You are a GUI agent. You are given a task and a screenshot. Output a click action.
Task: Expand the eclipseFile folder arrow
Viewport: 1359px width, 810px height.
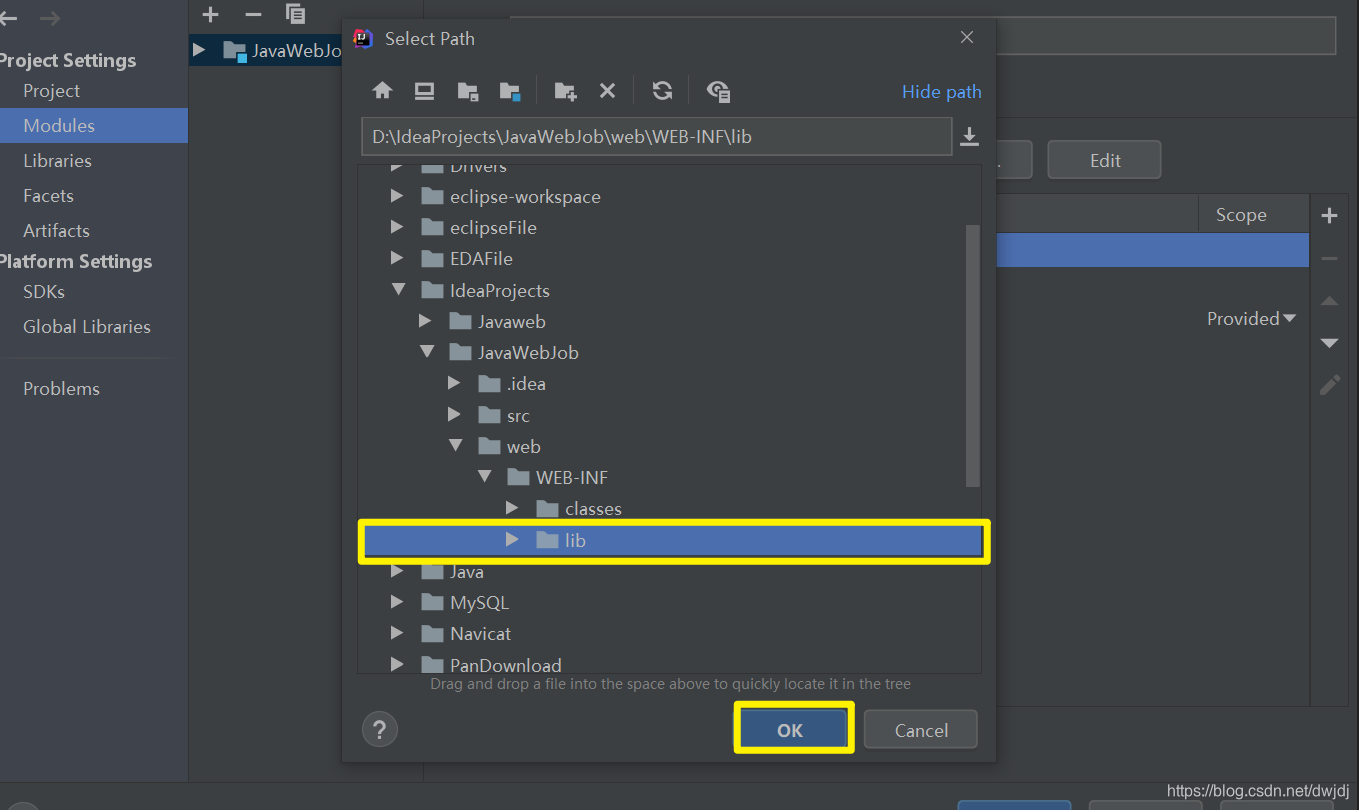397,227
